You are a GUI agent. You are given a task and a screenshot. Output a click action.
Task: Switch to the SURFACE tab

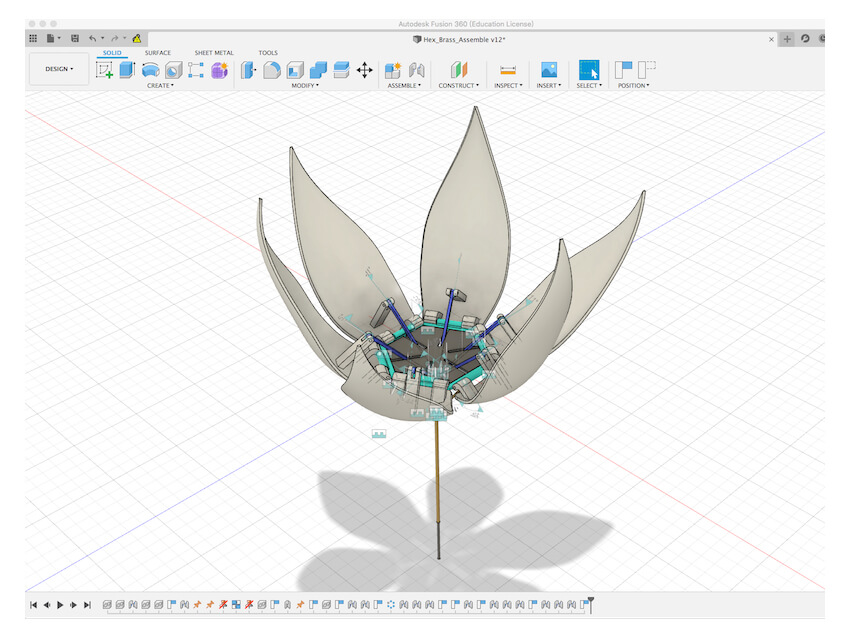157,53
